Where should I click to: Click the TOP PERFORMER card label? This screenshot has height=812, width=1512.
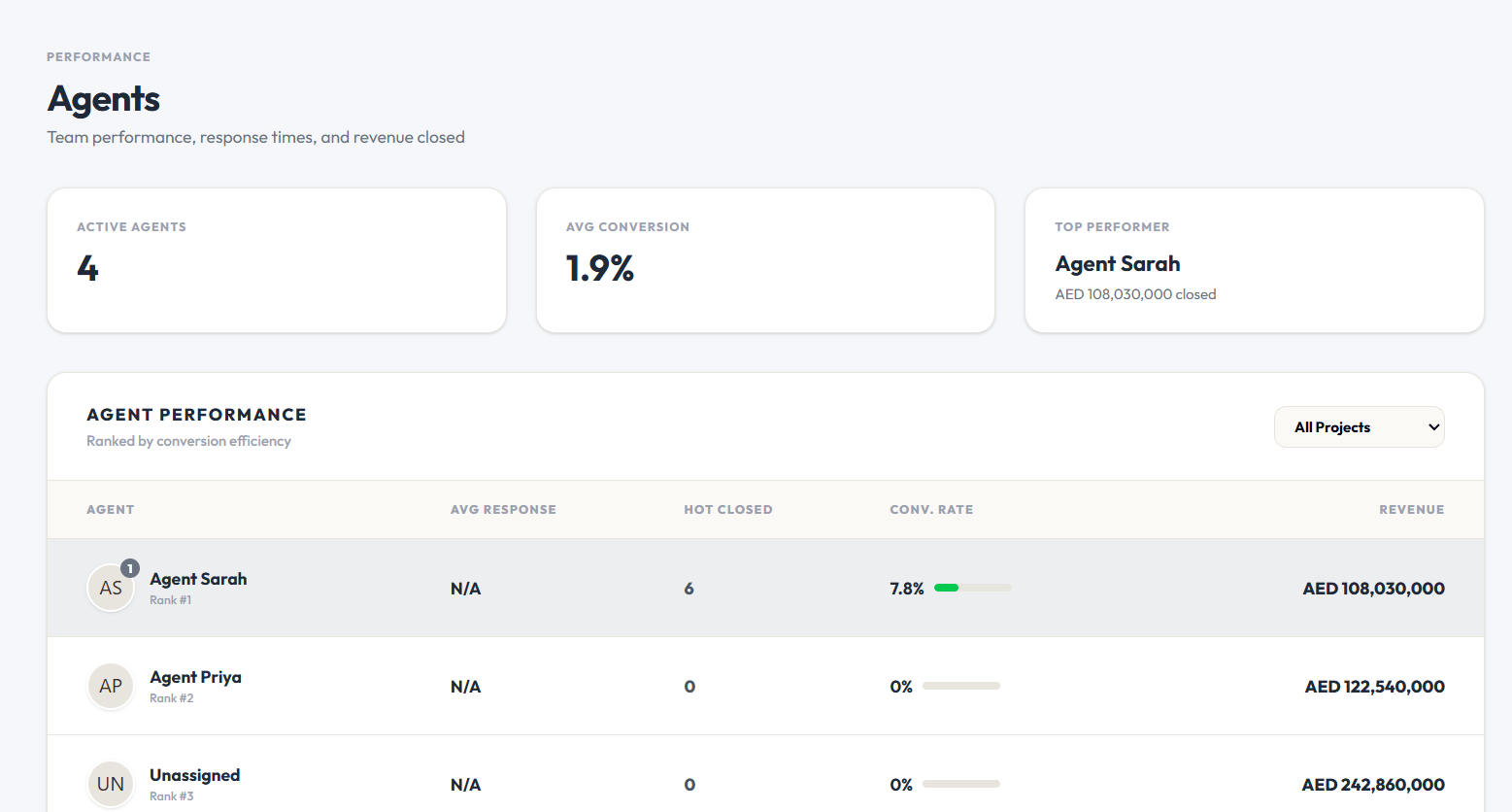point(1112,227)
